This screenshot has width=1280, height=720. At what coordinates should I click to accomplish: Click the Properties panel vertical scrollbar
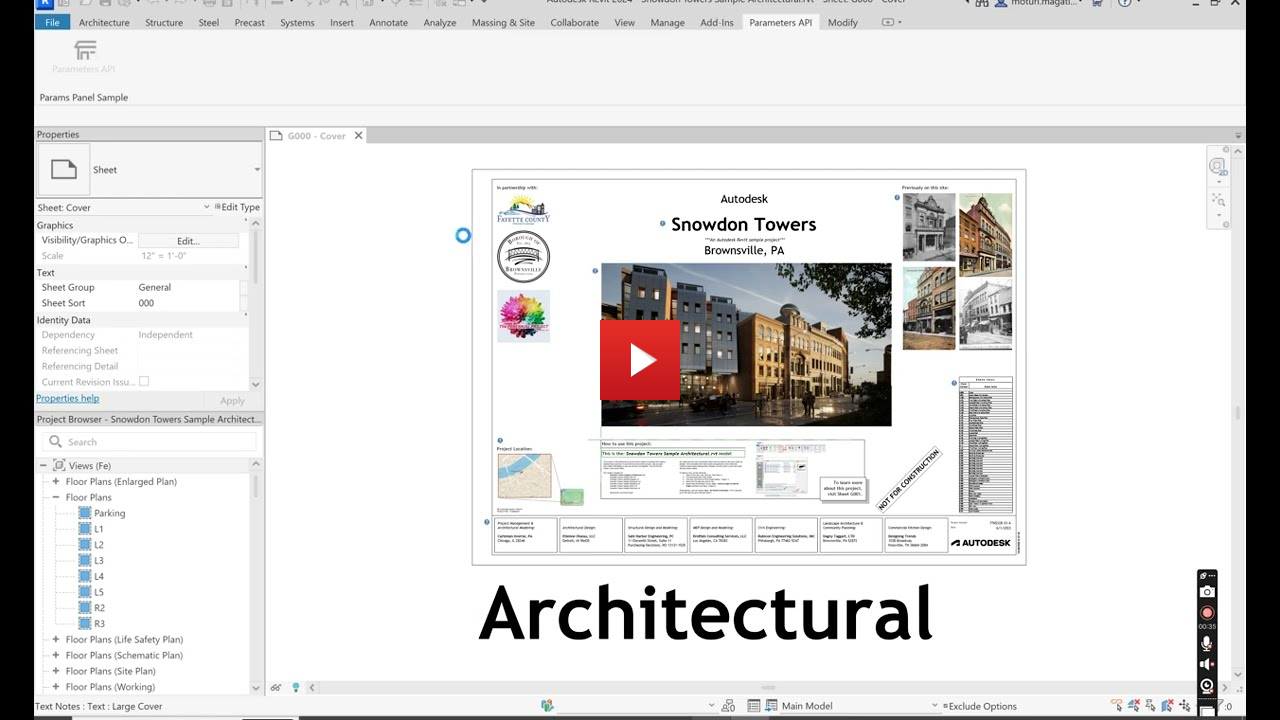pyautogui.click(x=256, y=255)
